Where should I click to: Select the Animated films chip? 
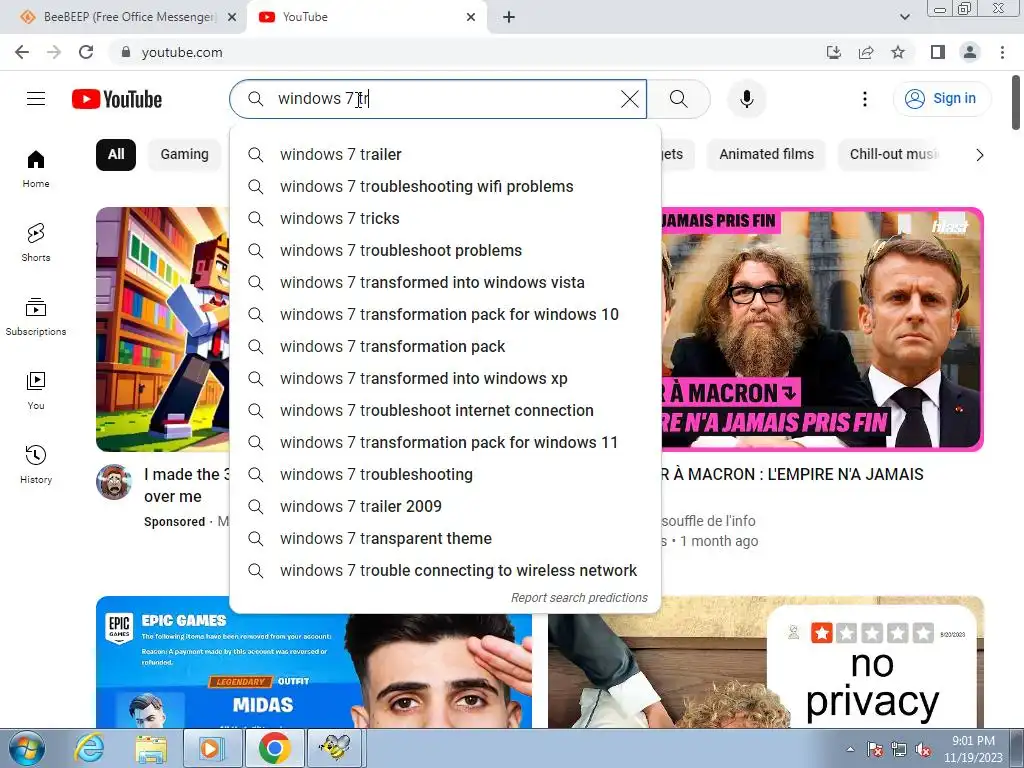[x=767, y=155]
